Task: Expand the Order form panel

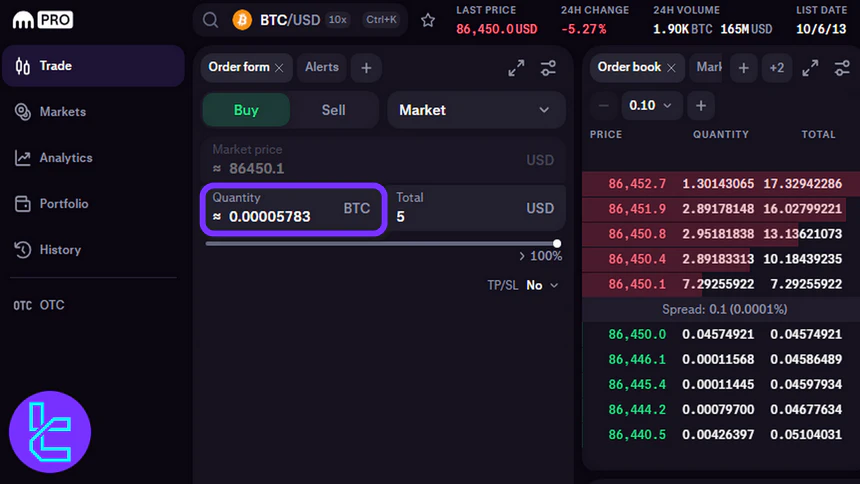Action: click(x=516, y=68)
